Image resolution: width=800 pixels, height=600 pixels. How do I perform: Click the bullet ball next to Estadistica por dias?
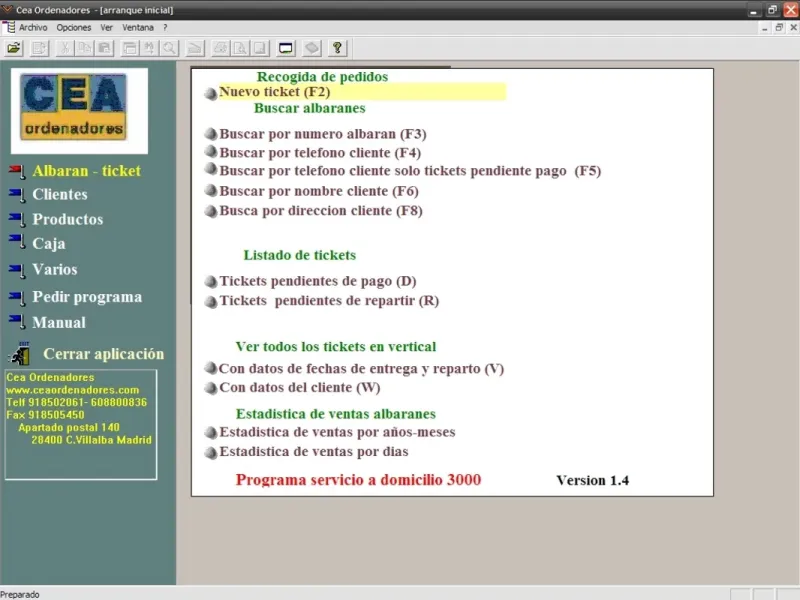[x=211, y=453]
